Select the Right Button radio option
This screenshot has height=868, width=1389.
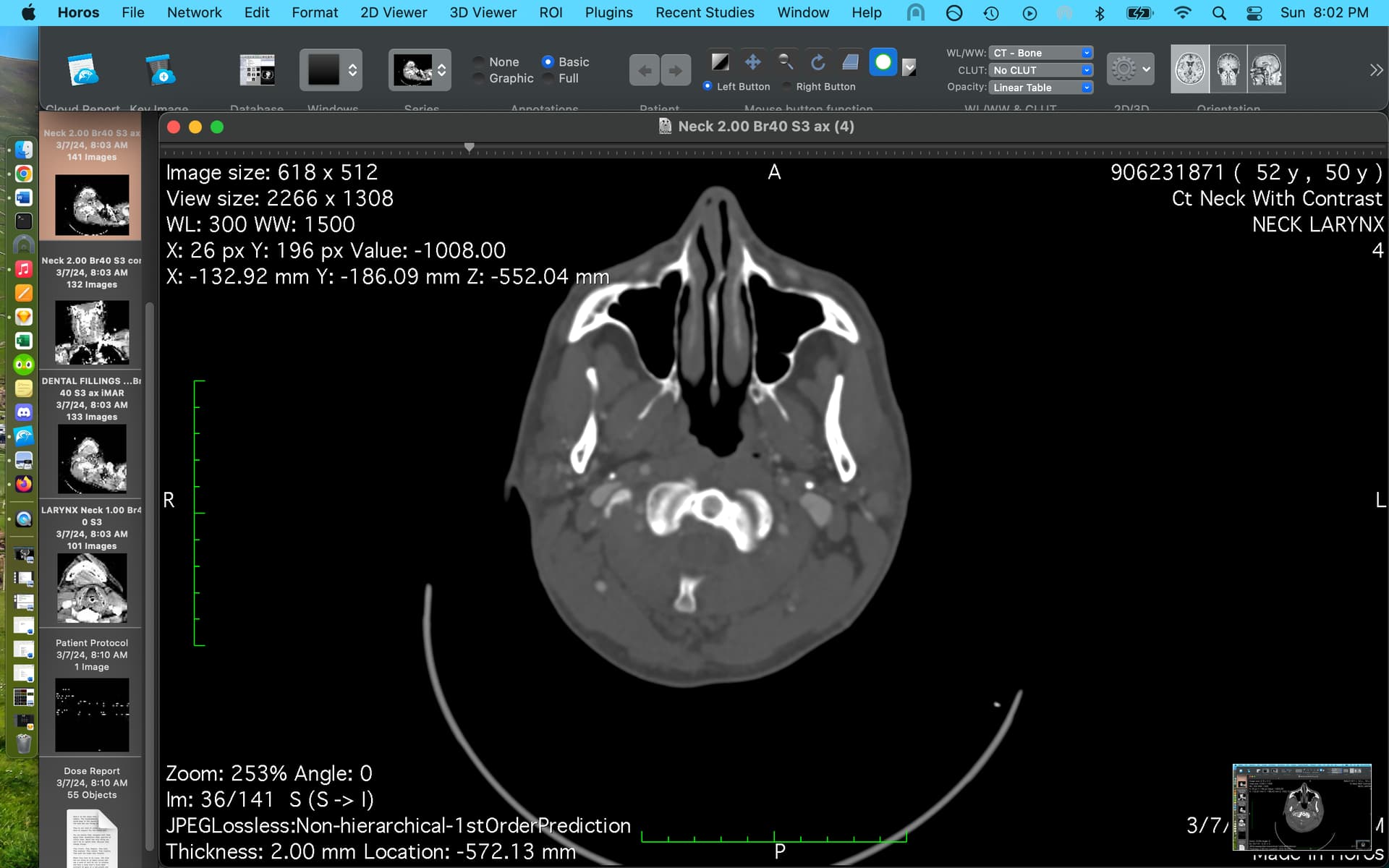point(786,86)
